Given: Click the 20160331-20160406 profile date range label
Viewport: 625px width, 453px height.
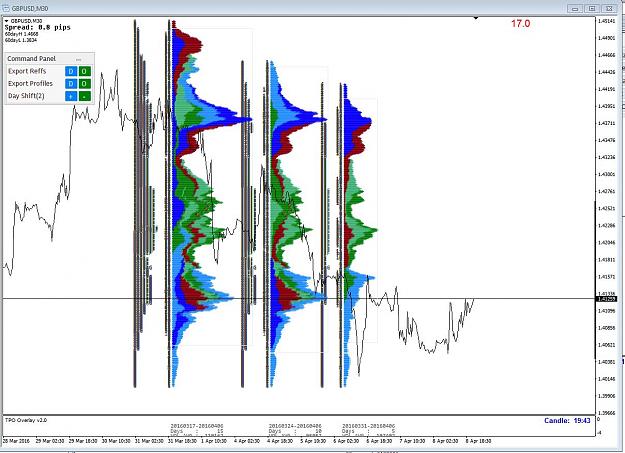Looking at the screenshot, I should click(x=368, y=426).
